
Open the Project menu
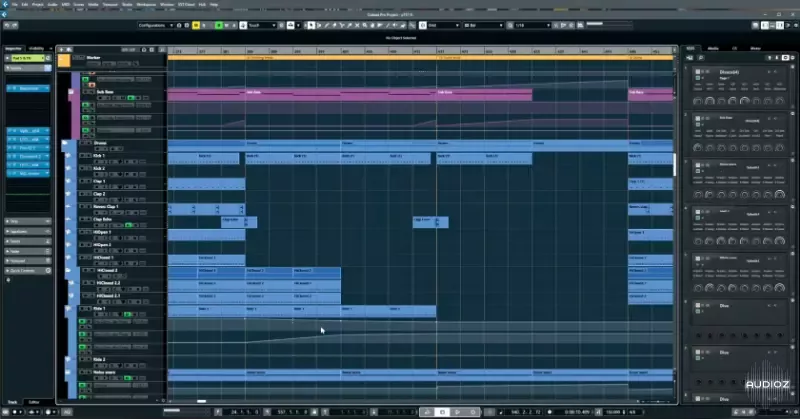(x=38, y=4)
